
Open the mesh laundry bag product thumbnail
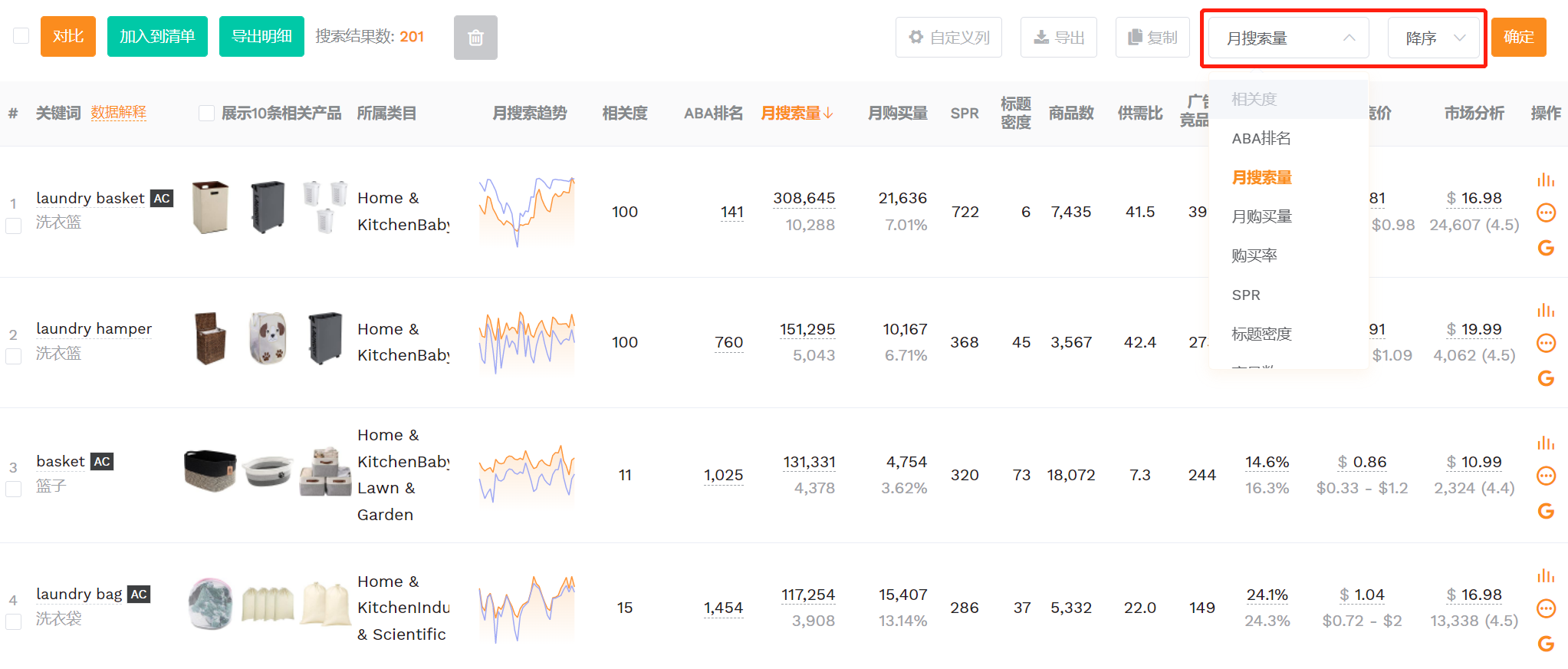click(210, 603)
